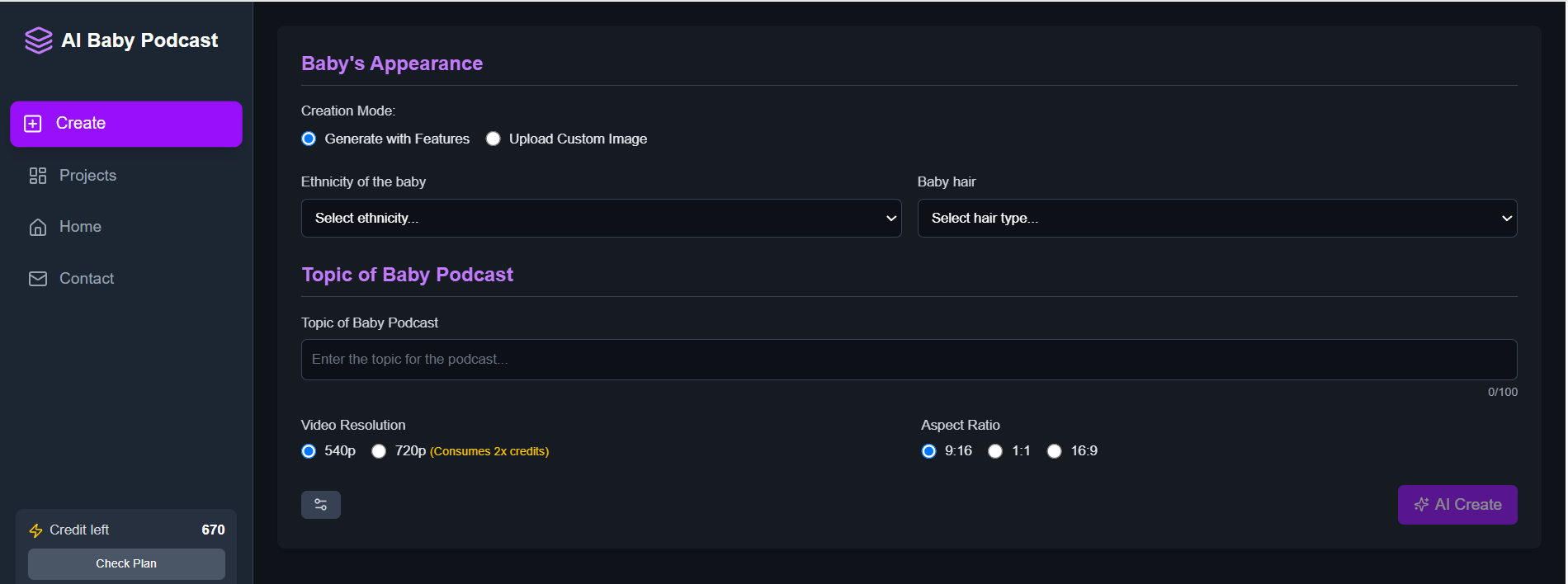The width and height of the screenshot is (1568, 584).
Task: Click the Projects grid icon
Action: pyautogui.click(x=38, y=176)
